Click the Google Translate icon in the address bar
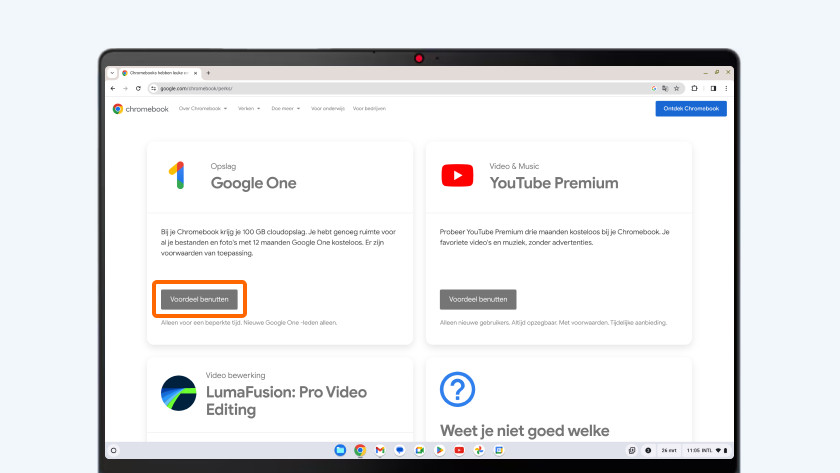This screenshot has height=473, width=840. click(x=666, y=88)
